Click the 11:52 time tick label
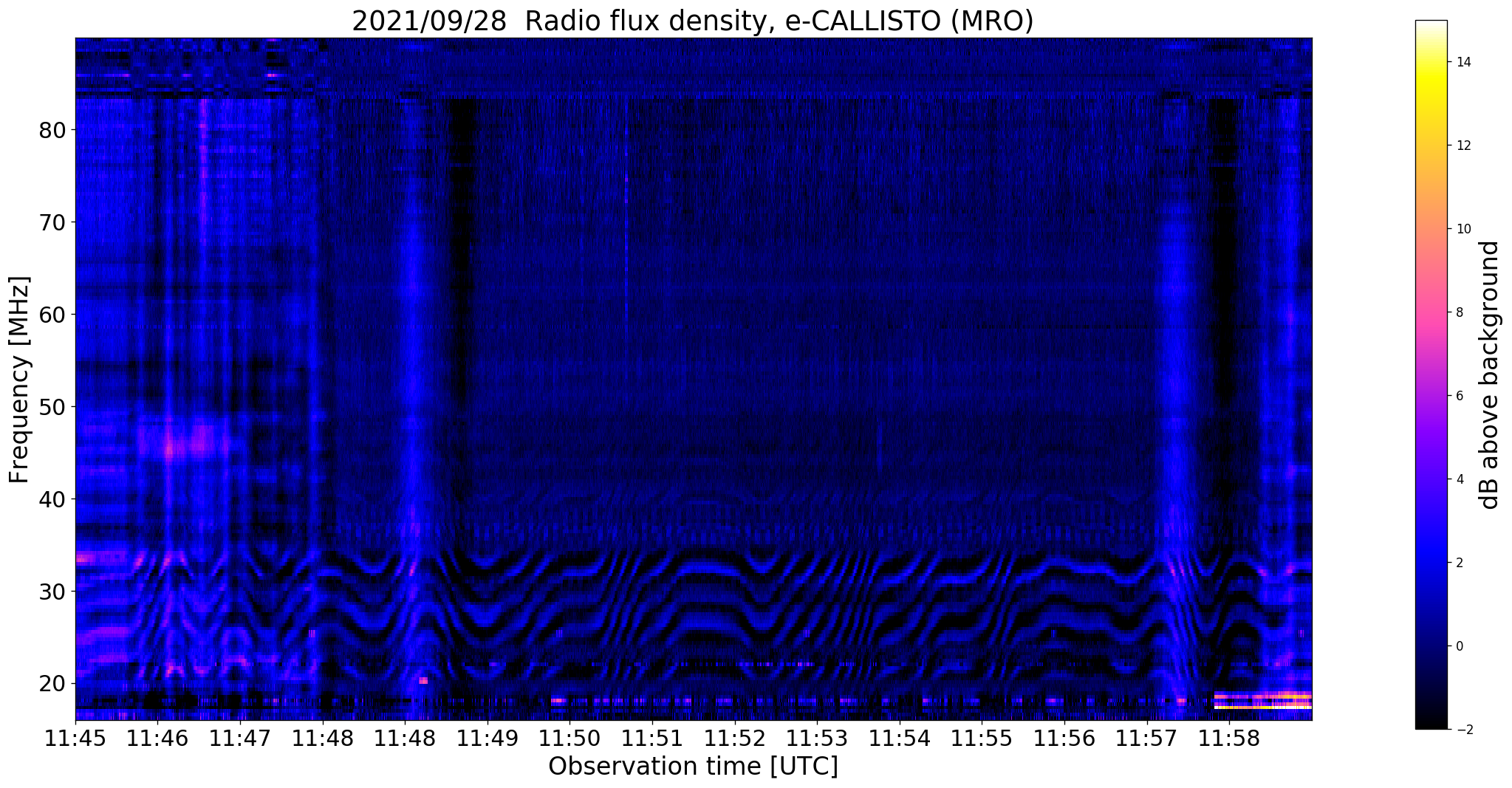Viewport: 1512px width, 788px height. tap(734, 738)
